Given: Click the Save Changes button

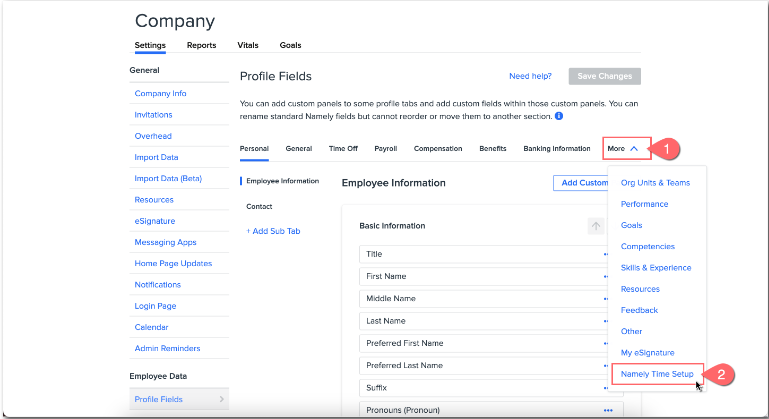Looking at the screenshot, I should point(604,76).
